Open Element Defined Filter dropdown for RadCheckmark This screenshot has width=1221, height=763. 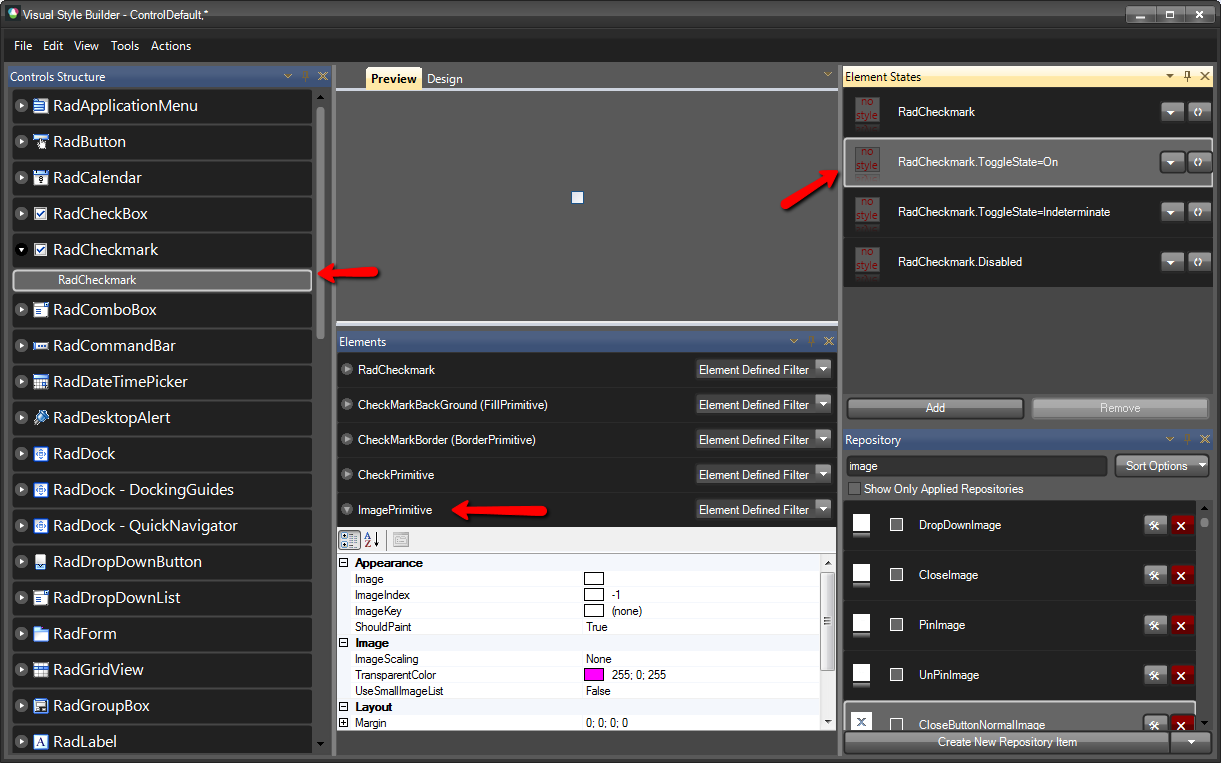823,369
